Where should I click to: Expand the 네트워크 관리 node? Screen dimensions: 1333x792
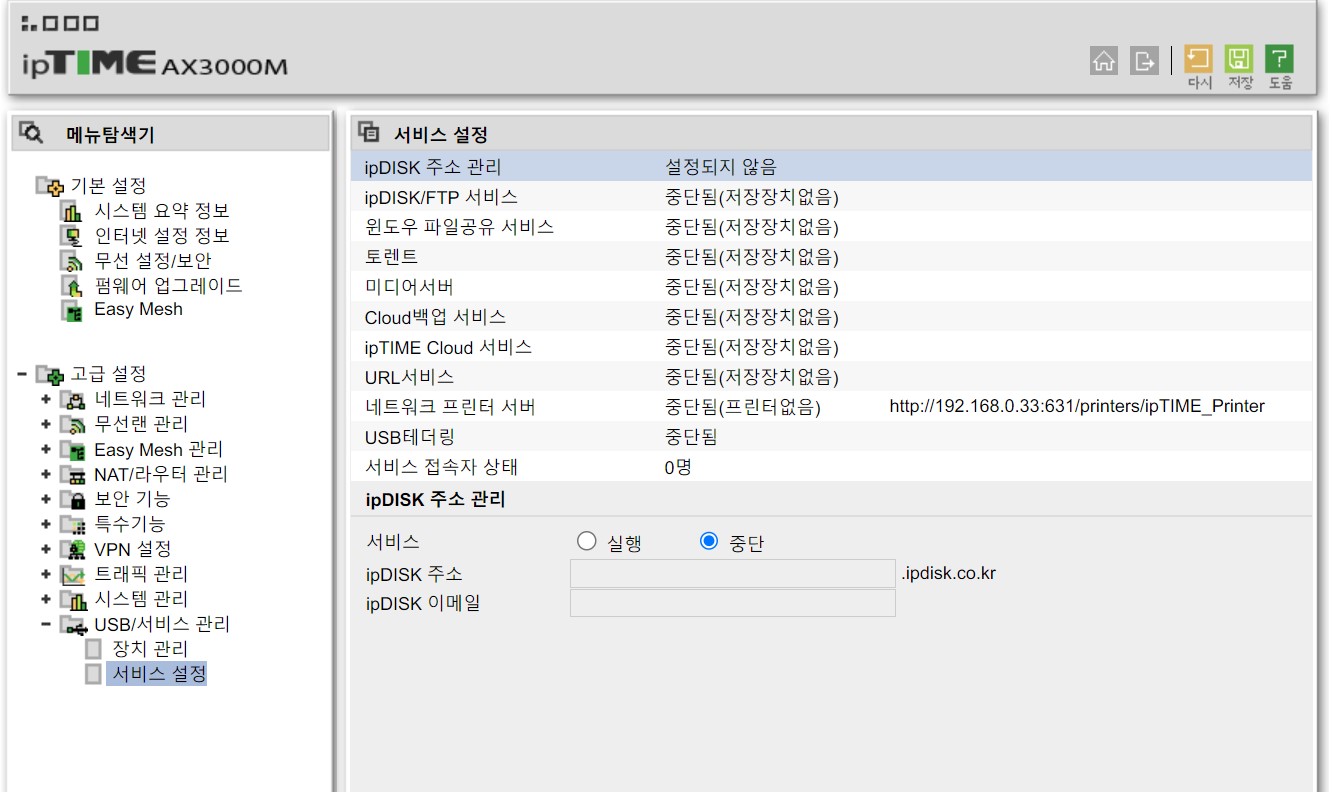coord(46,399)
